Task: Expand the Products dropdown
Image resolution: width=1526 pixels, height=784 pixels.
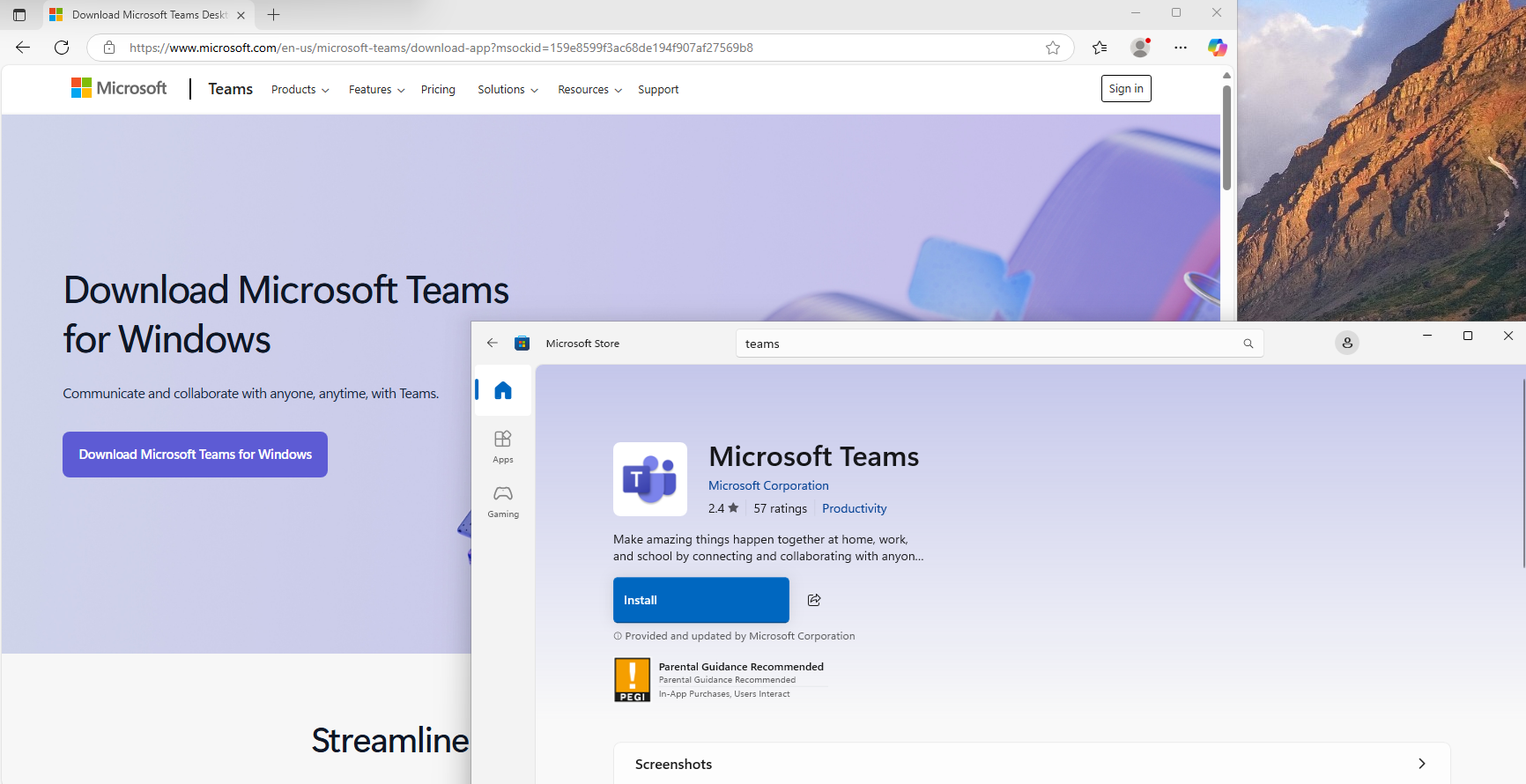Action: (x=300, y=90)
